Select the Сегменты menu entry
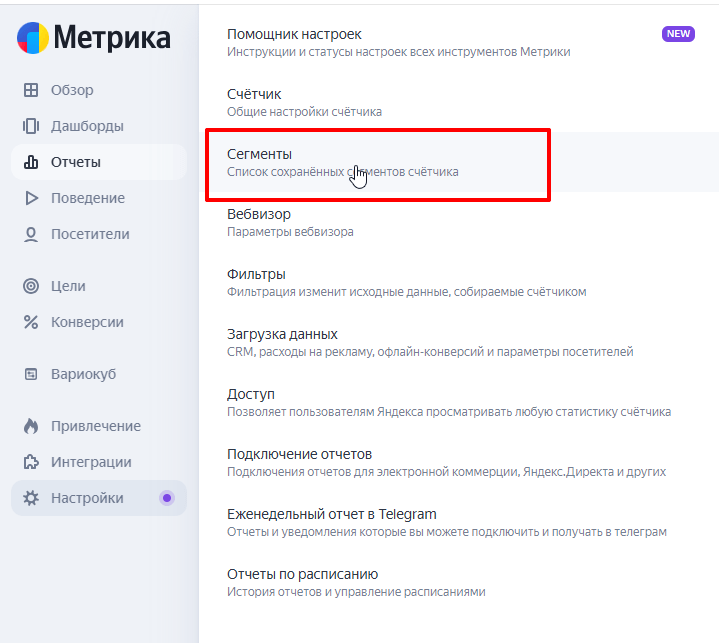The image size is (719, 643). point(260,154)
